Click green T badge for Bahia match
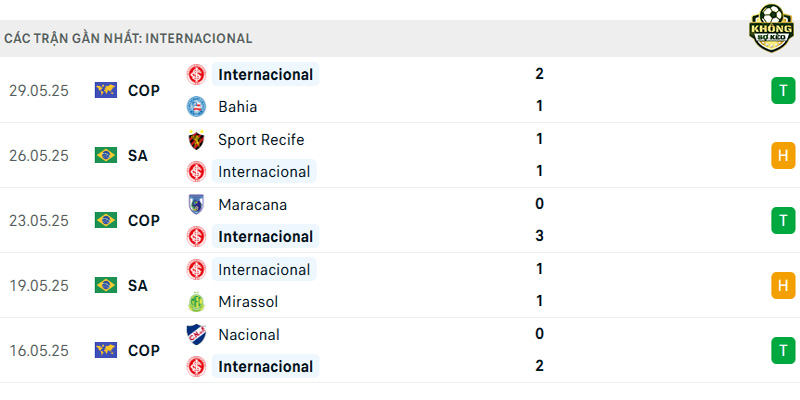800x400 pixels. (x=783, y=90)
